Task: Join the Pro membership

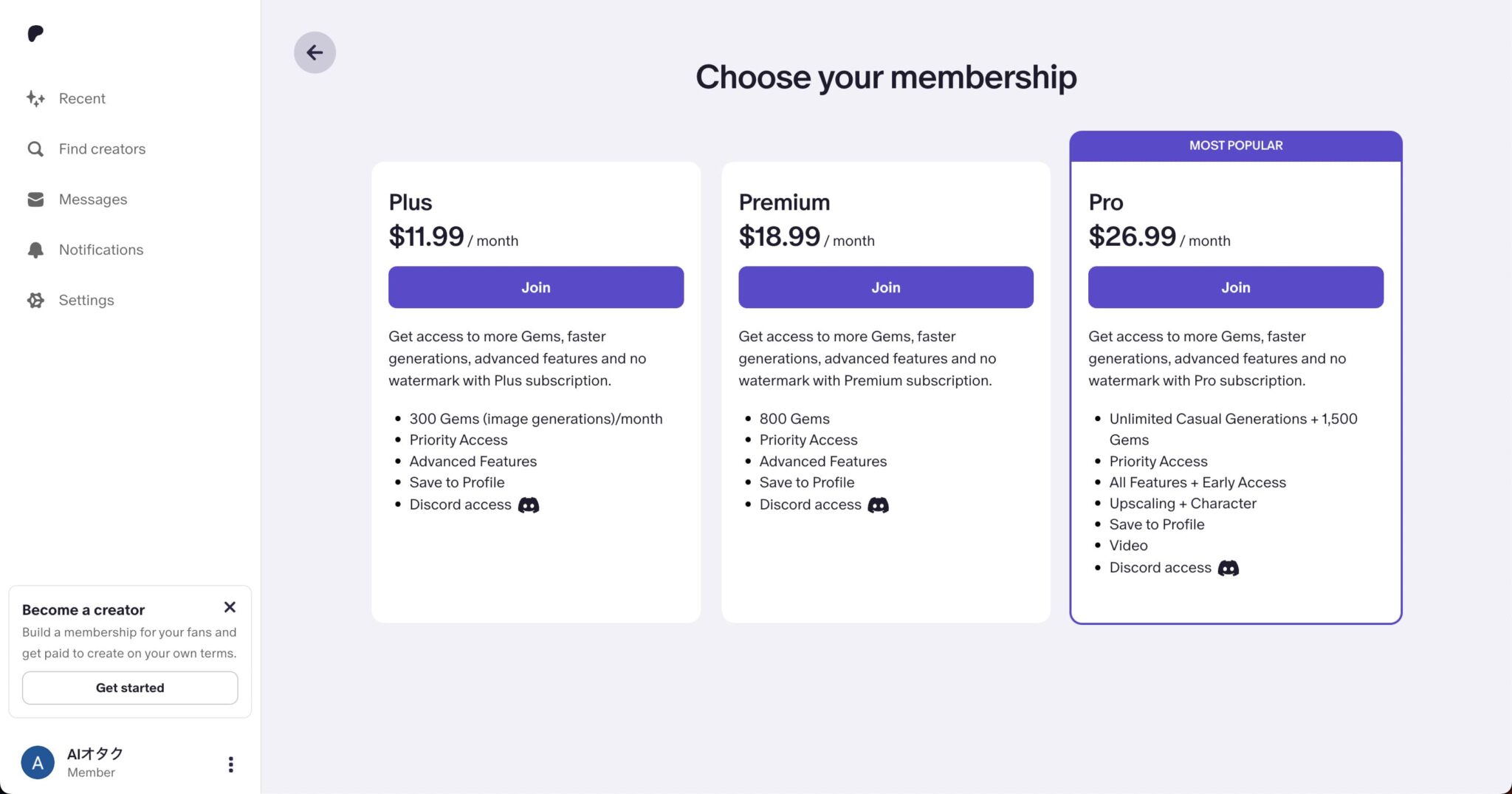Action: pos(1235,287)
